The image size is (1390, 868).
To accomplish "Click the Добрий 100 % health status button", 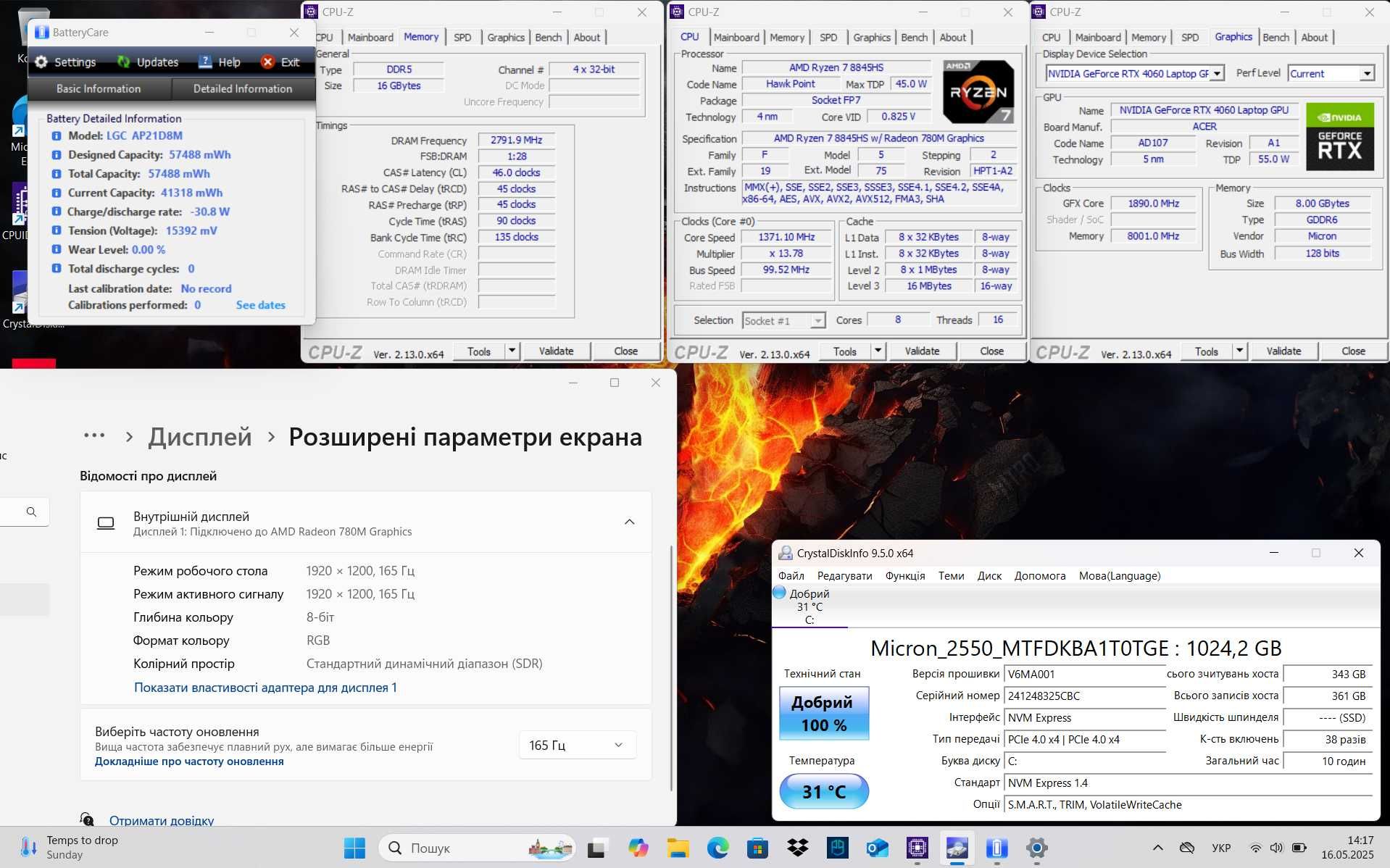I will tap(824, 714).
